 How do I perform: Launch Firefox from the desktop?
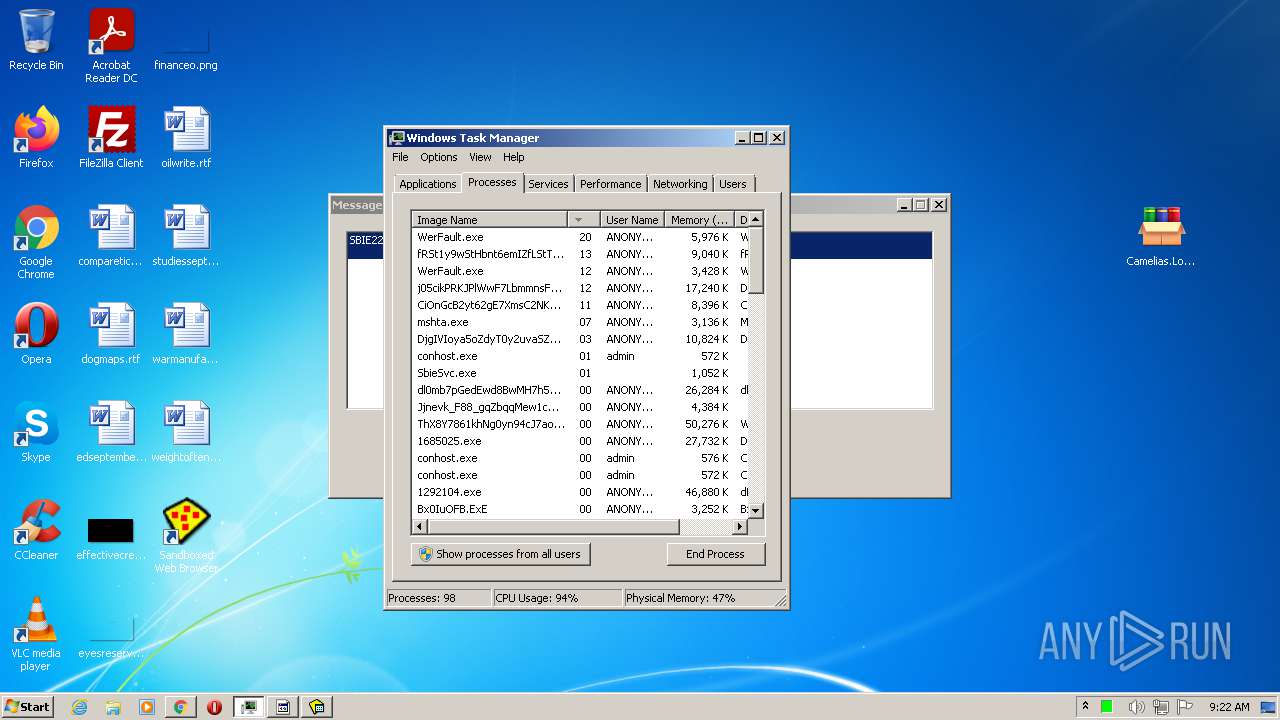coord(36,138)
